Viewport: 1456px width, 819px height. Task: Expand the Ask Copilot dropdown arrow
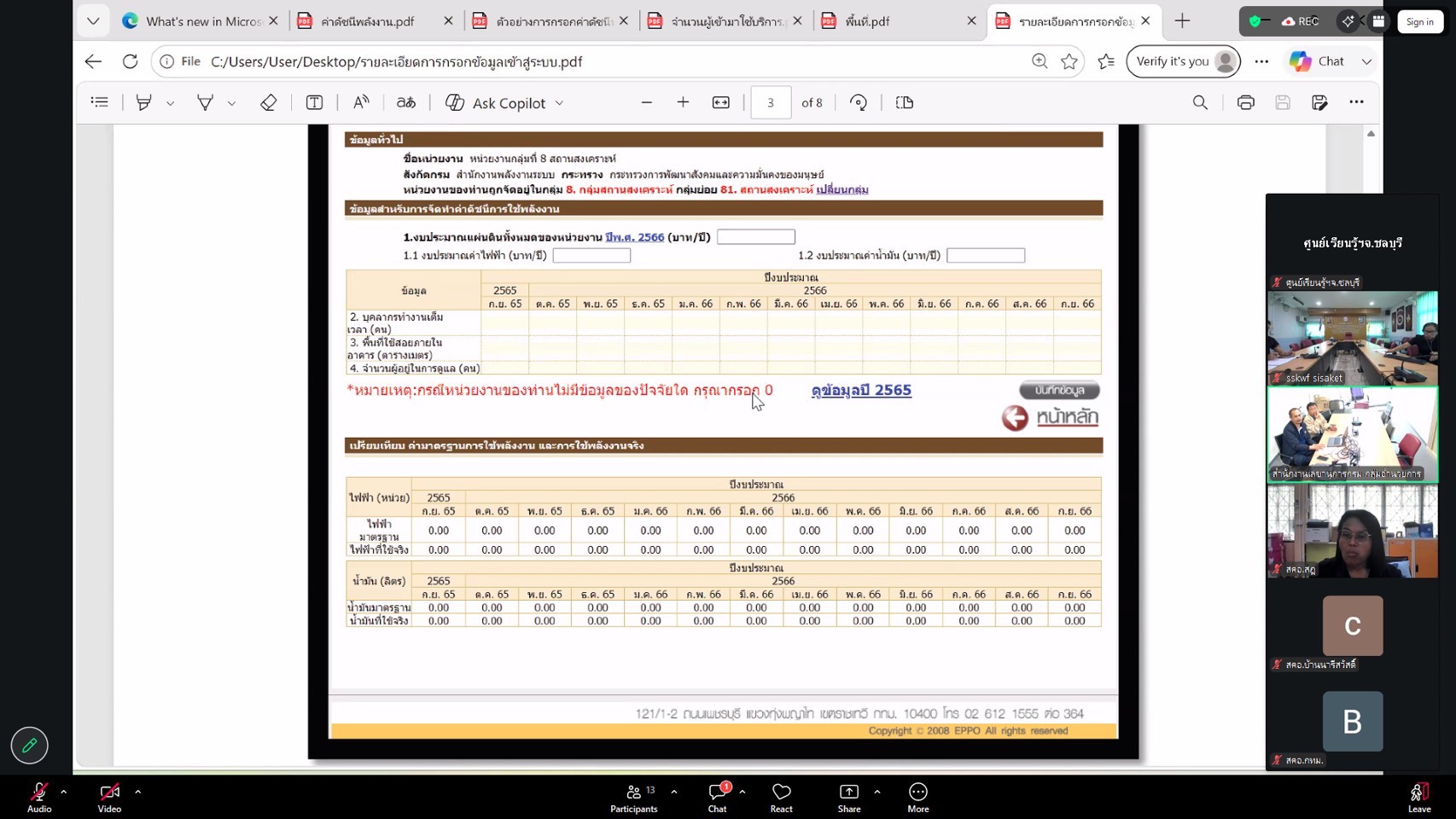pos(560,103)
